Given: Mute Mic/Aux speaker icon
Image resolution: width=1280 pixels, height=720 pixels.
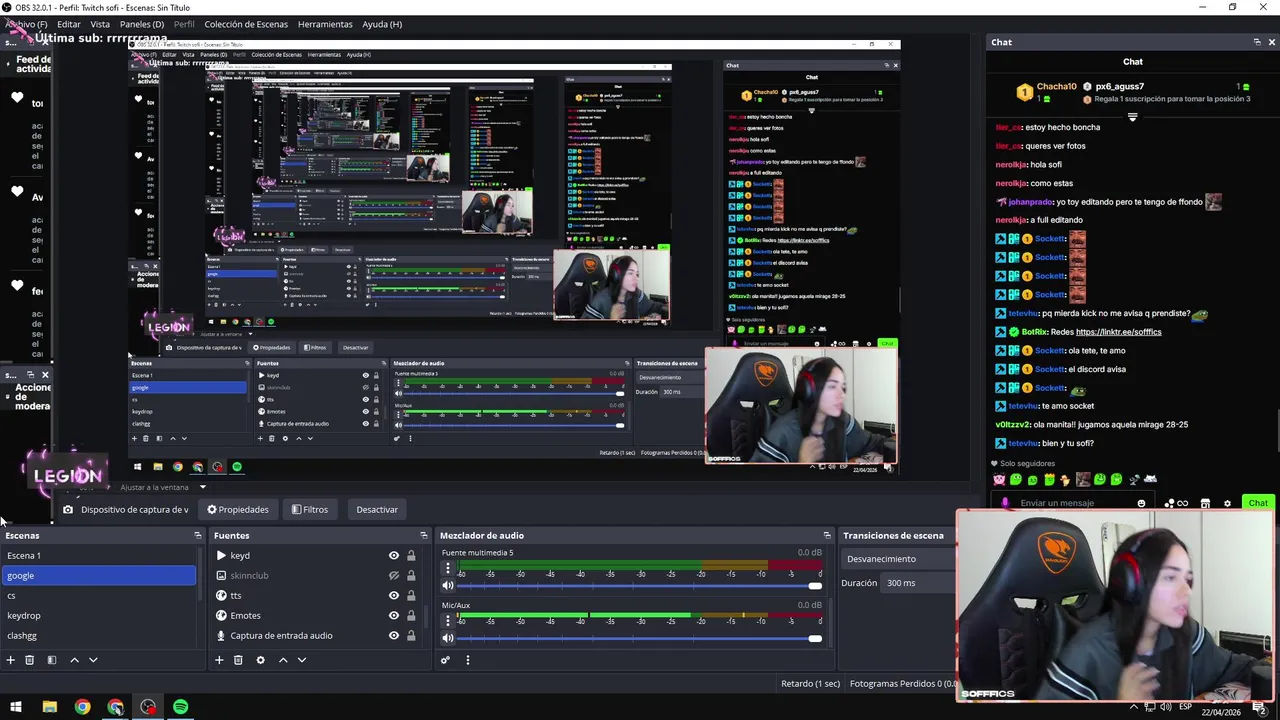Looking at the screenshot, I should pyautogui.click(x=448, y=638).
